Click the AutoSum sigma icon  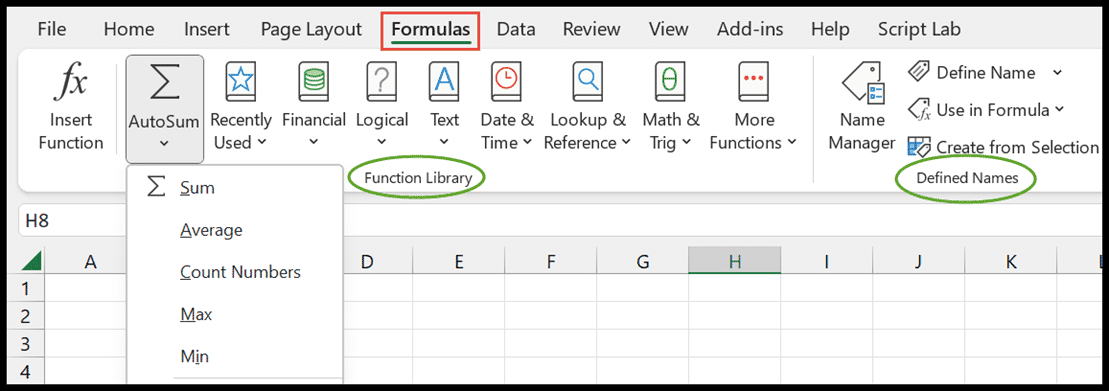tap(164, 83)
